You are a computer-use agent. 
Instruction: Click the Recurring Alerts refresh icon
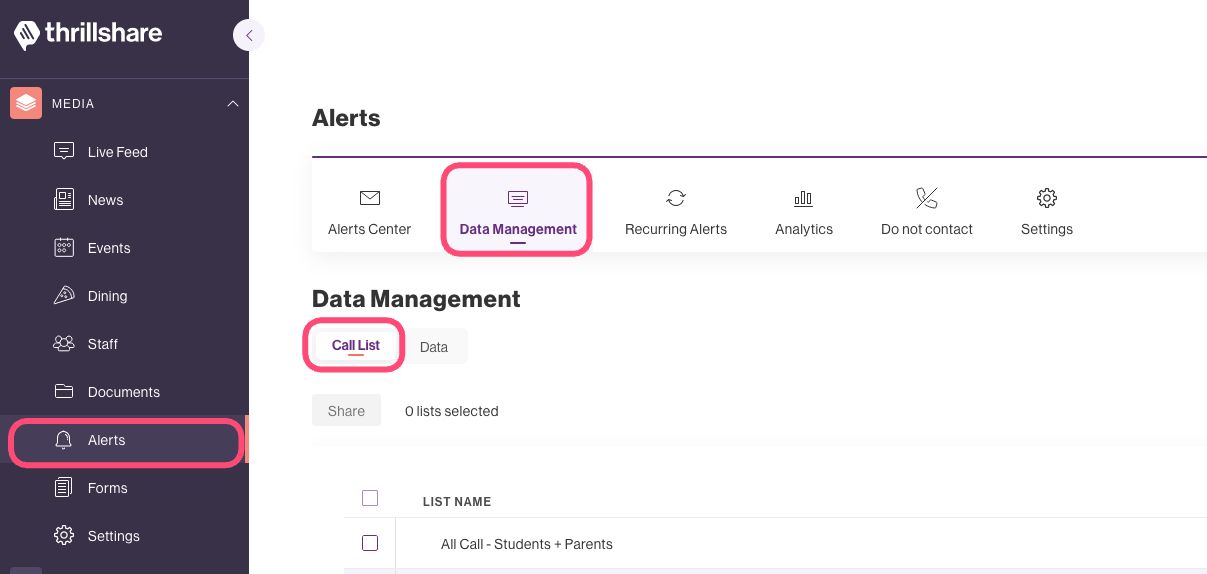click(676, 198)
